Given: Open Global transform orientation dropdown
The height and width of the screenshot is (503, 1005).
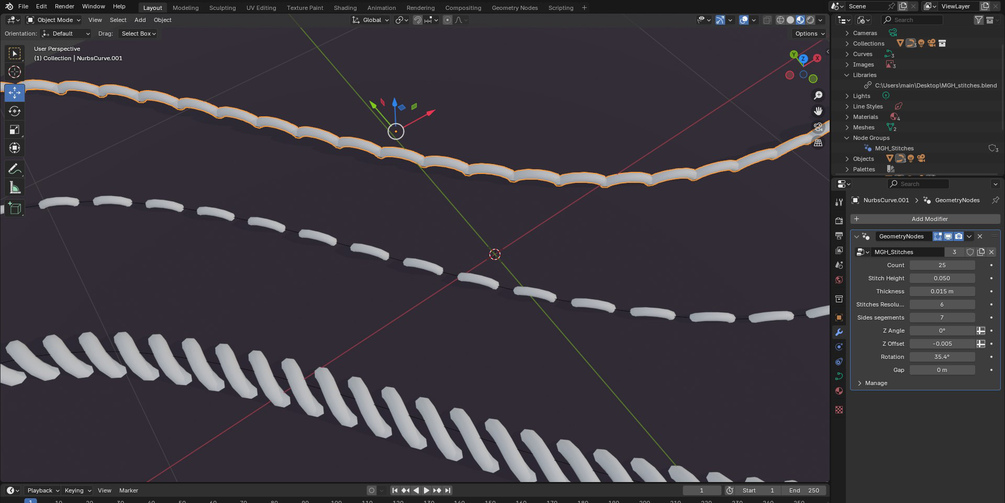Looking at the screenshot, I should click(371, 20).
